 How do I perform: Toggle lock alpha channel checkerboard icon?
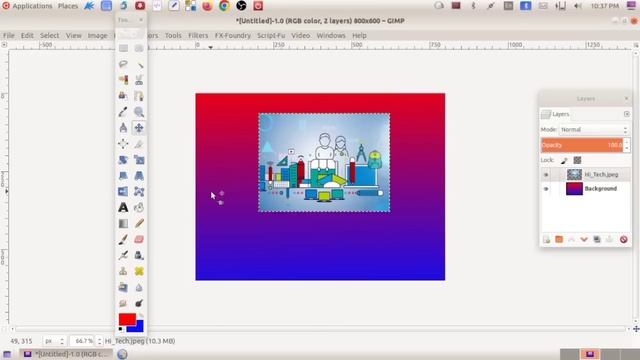pyautogui.click(x=577, y=160)
